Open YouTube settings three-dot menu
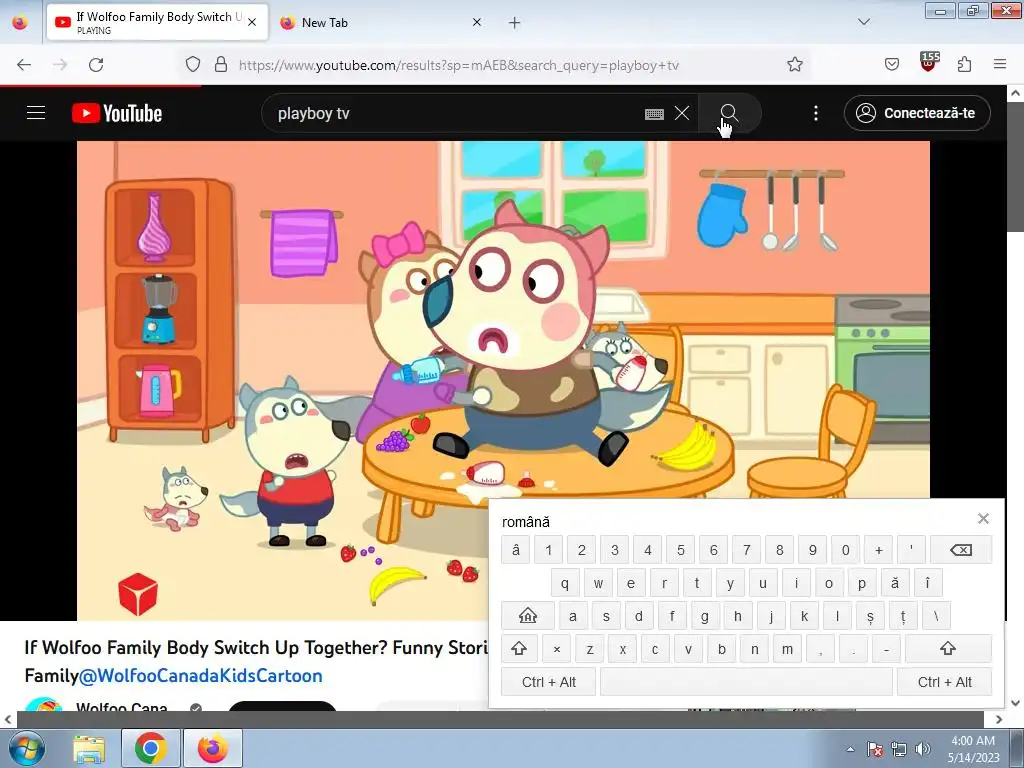The height and width of the screenshot is (768, 1024). click(816, 113)
